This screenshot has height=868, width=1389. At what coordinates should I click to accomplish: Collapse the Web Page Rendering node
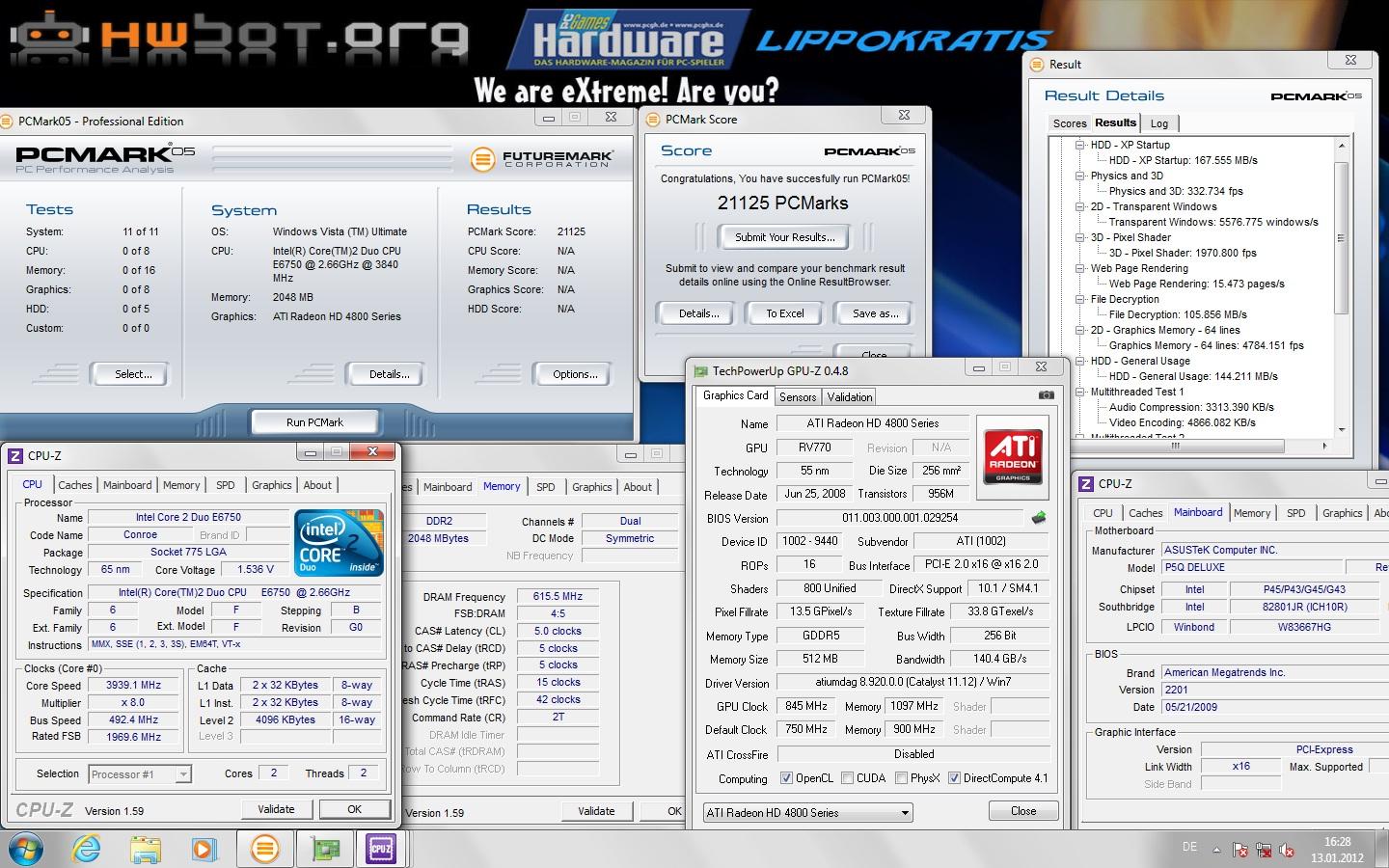pos(1080,268)
